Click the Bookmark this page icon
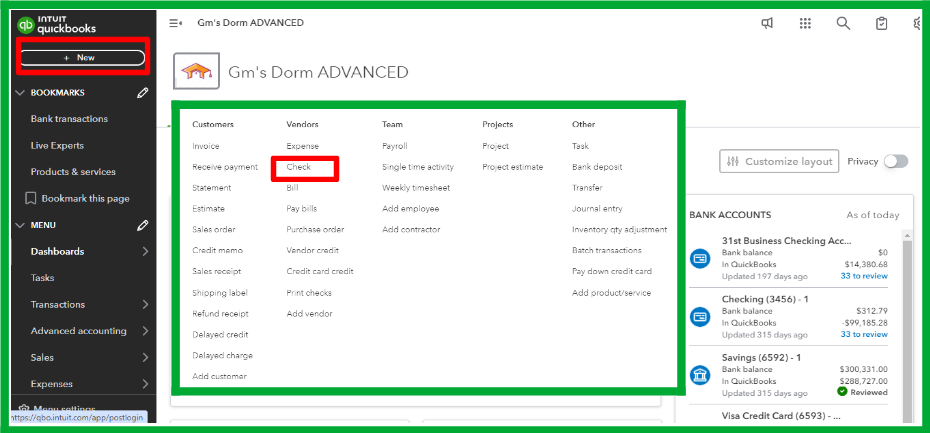 click(x=30, y=199)
